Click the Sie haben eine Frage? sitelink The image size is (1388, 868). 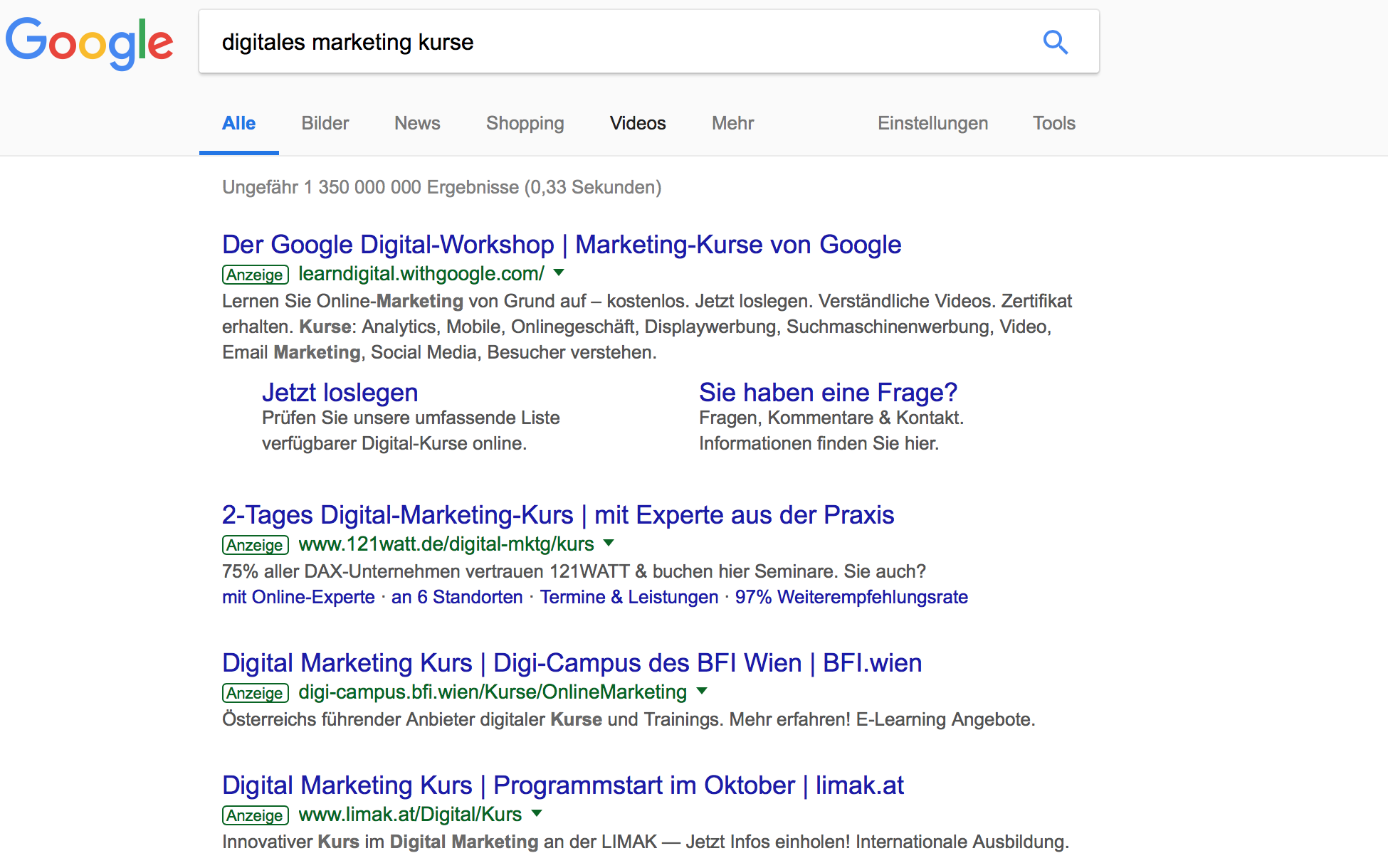coord(828,393)
